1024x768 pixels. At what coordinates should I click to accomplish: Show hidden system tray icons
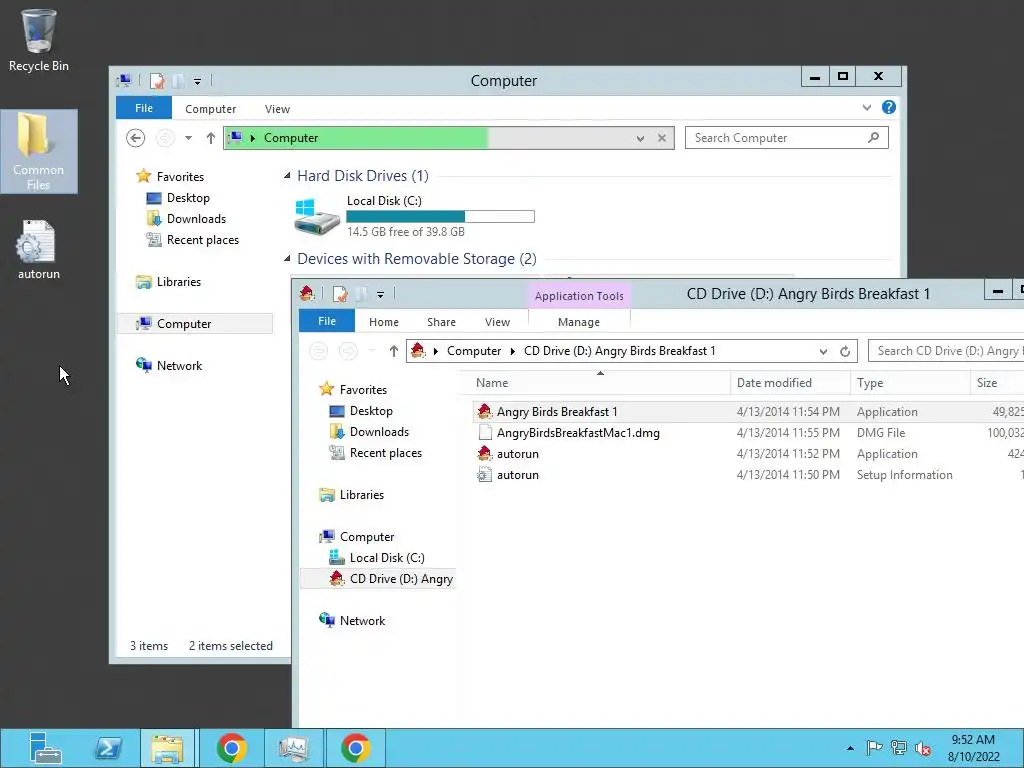tap(850, 748)
